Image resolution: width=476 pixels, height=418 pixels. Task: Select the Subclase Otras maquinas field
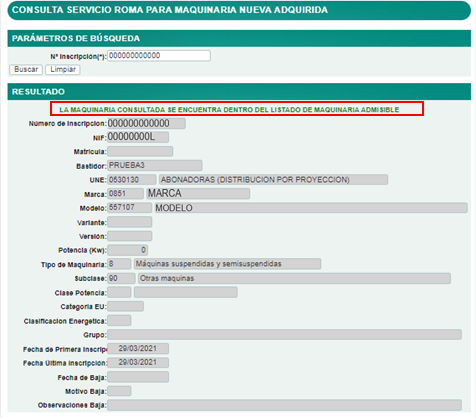click(294, 278)
